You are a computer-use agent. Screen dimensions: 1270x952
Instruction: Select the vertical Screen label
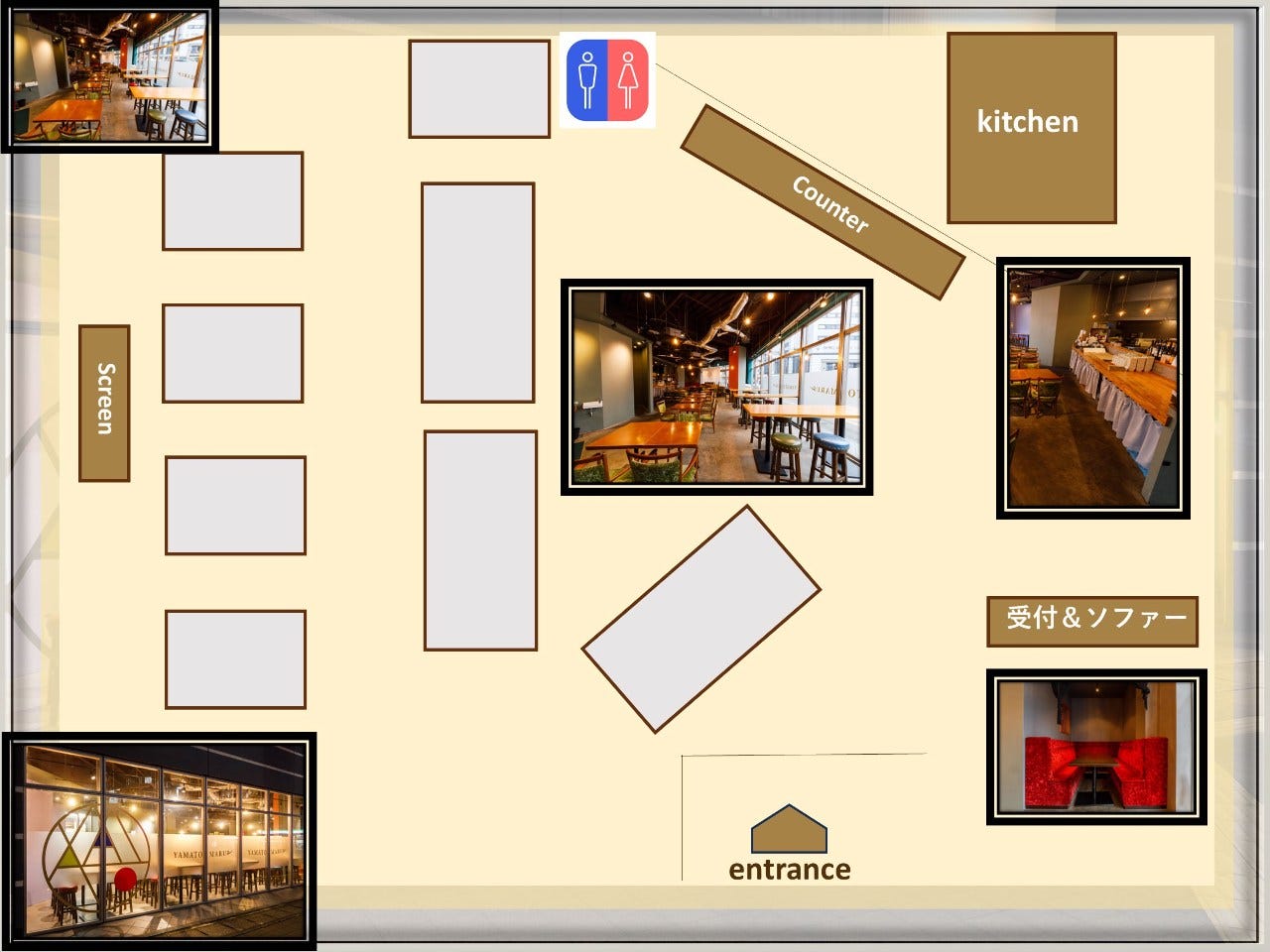pos(104,403)
